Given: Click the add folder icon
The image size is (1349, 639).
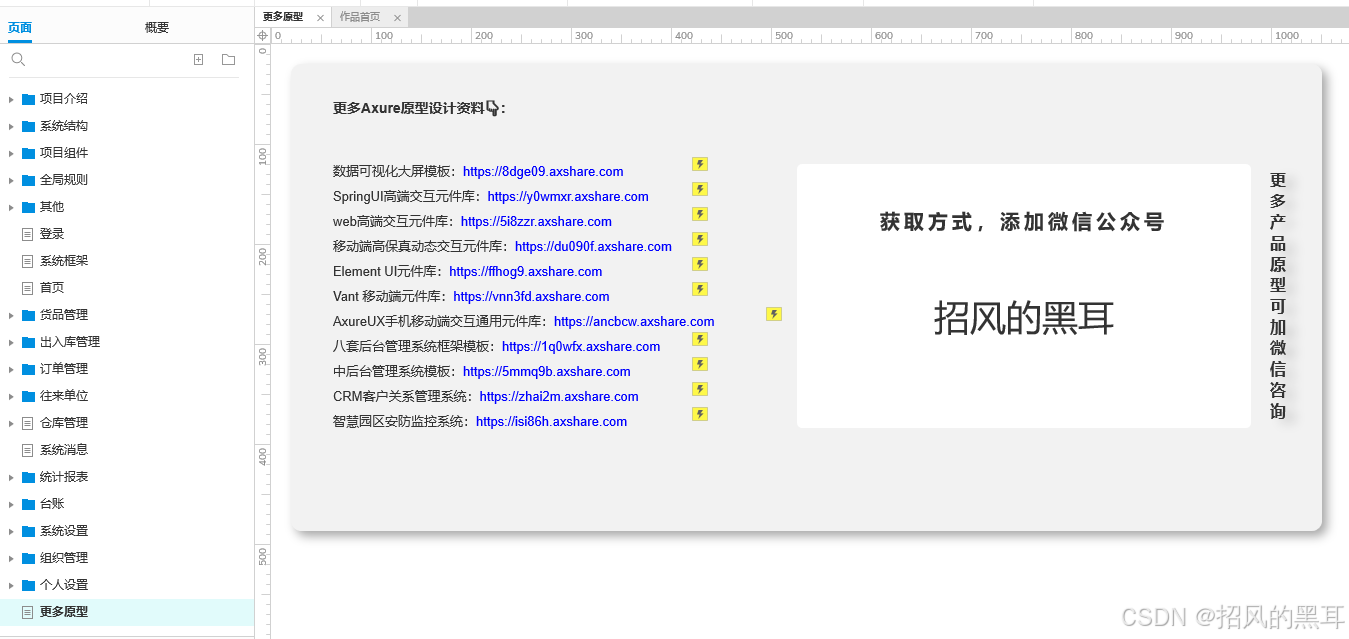Looking at the screenshot, I should tap(228, 60).
